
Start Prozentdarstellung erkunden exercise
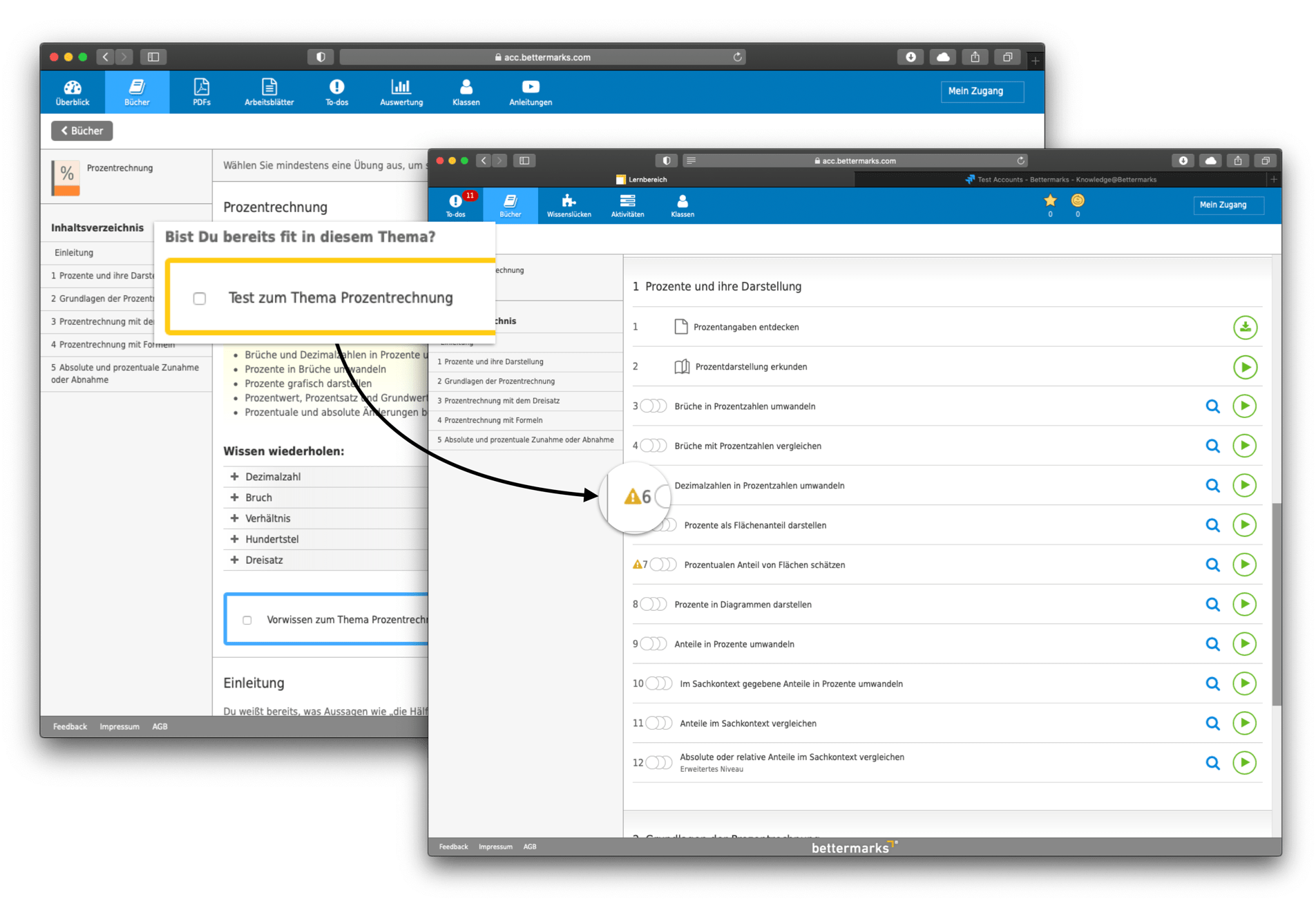point(1244,366)
